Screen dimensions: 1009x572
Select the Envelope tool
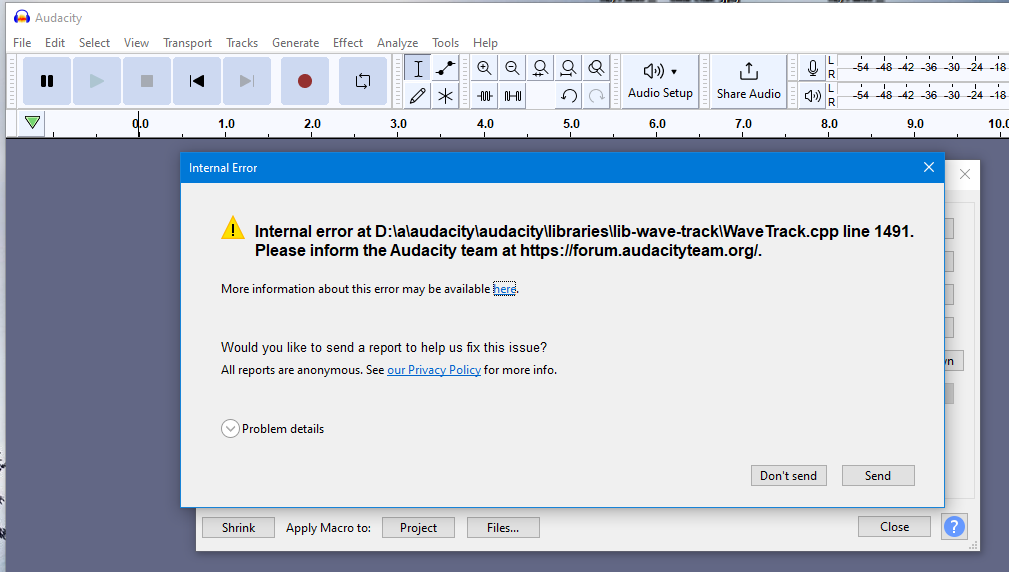445,68
